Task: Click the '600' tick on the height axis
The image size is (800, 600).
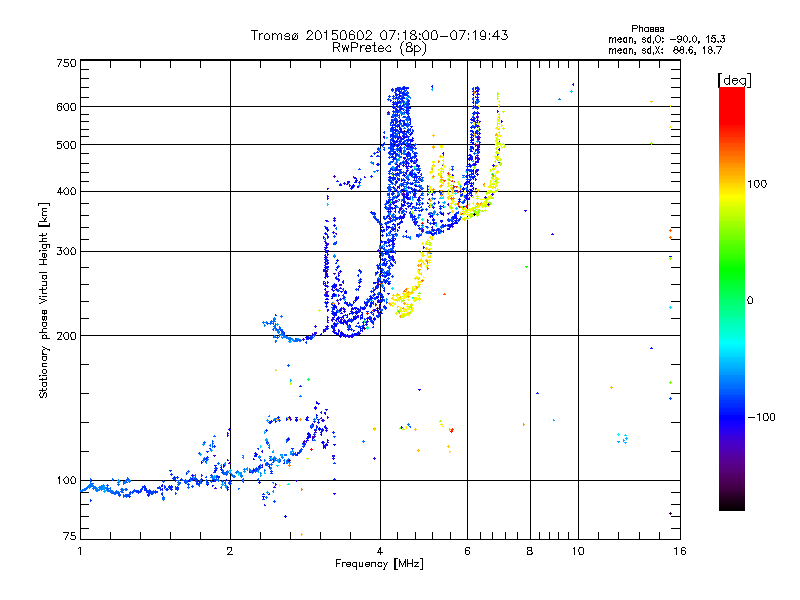Action: coord(66,107)
